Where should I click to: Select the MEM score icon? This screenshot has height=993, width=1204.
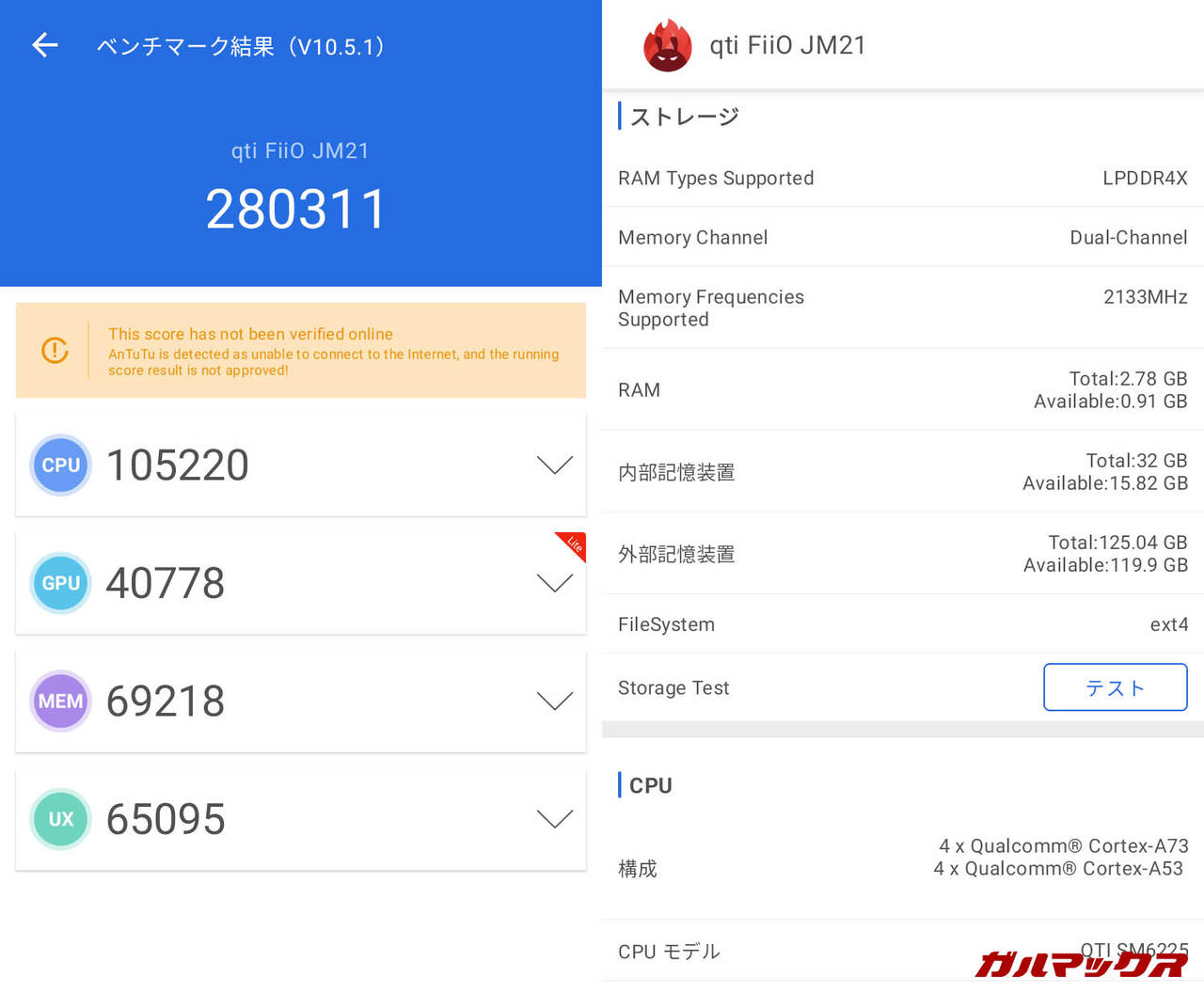tap(60, 701)
